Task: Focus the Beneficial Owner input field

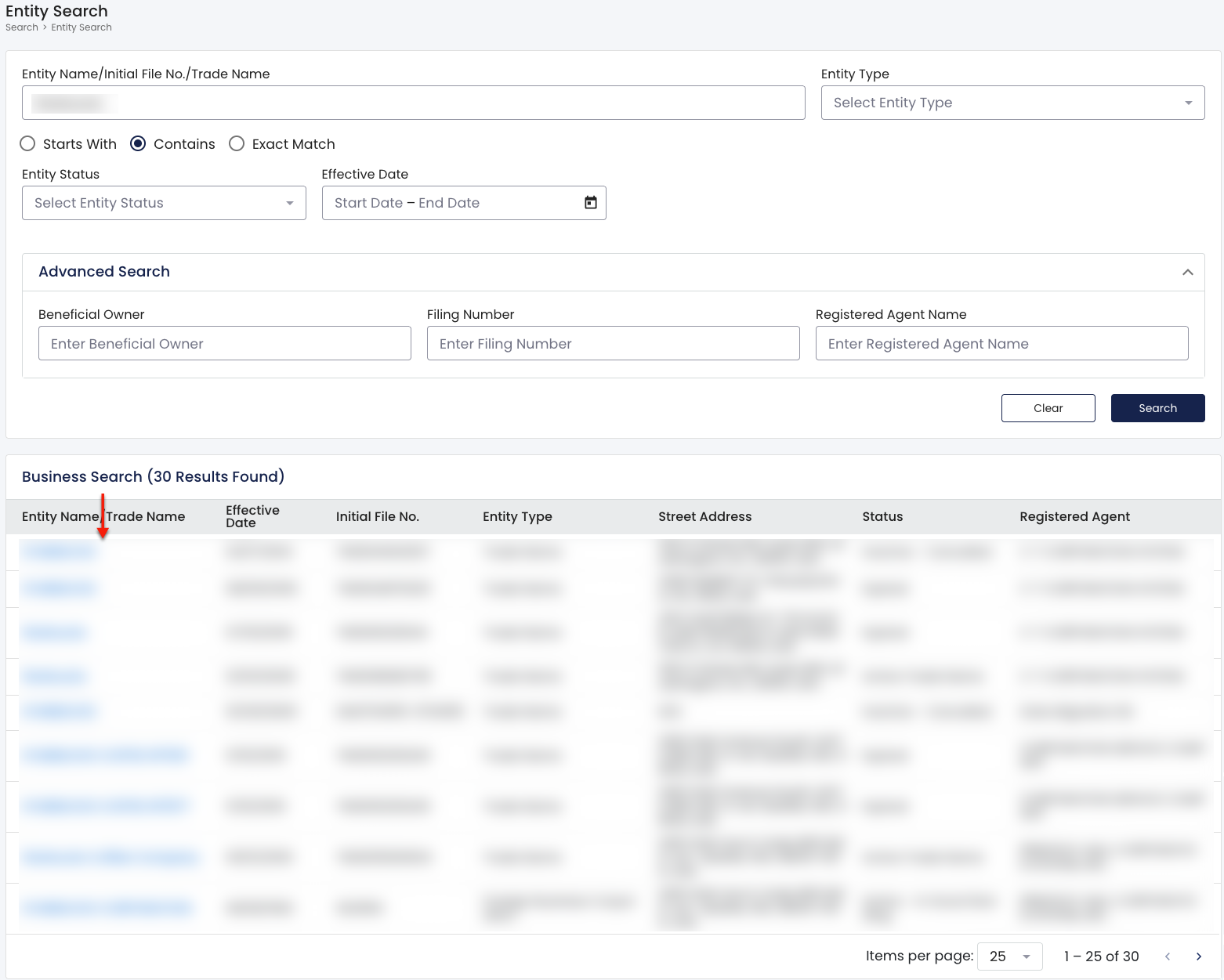Action: pos(225,343)
